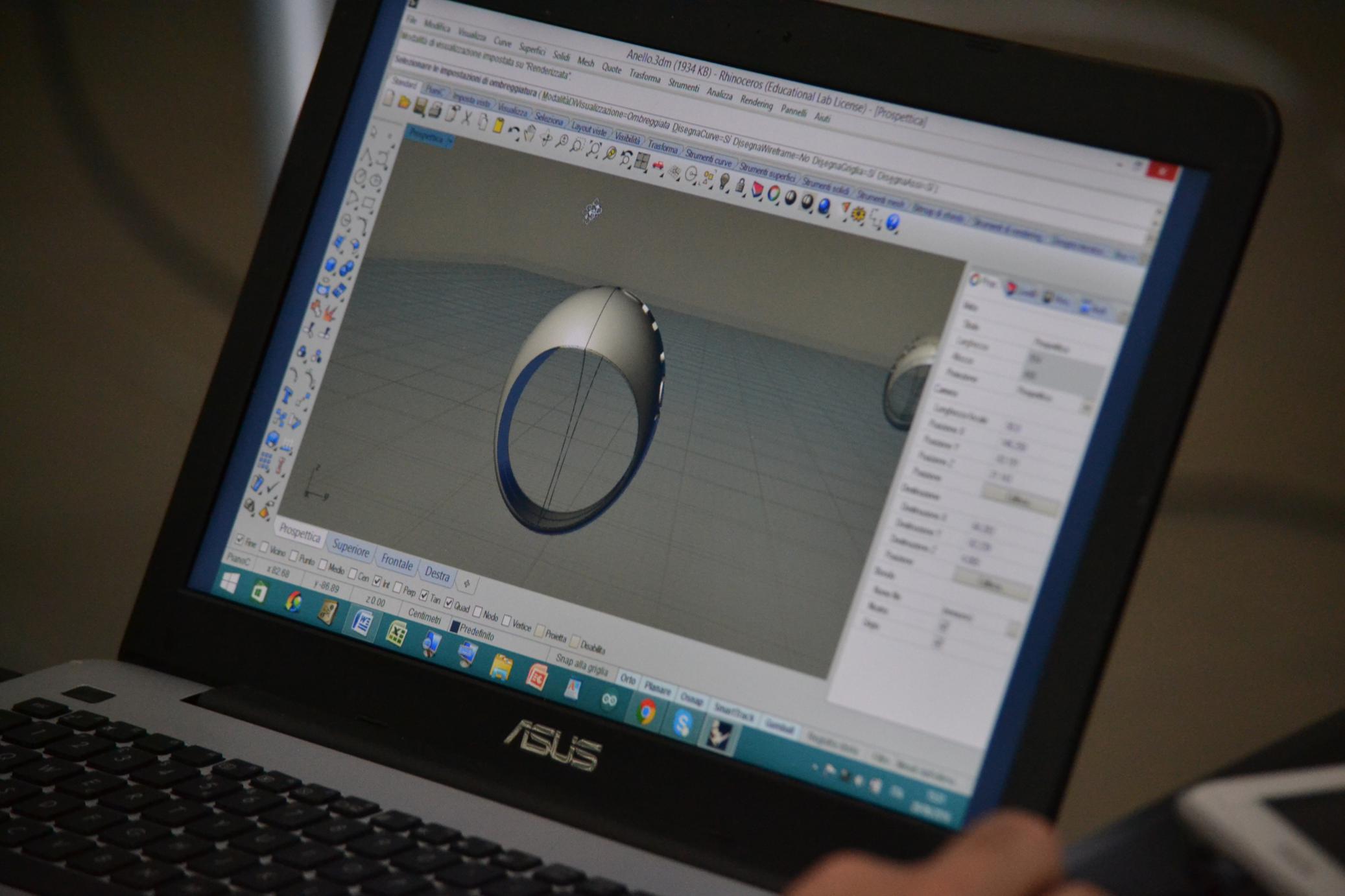
Task: Click the blue Help question mark icon
Action: click(894, 223)
